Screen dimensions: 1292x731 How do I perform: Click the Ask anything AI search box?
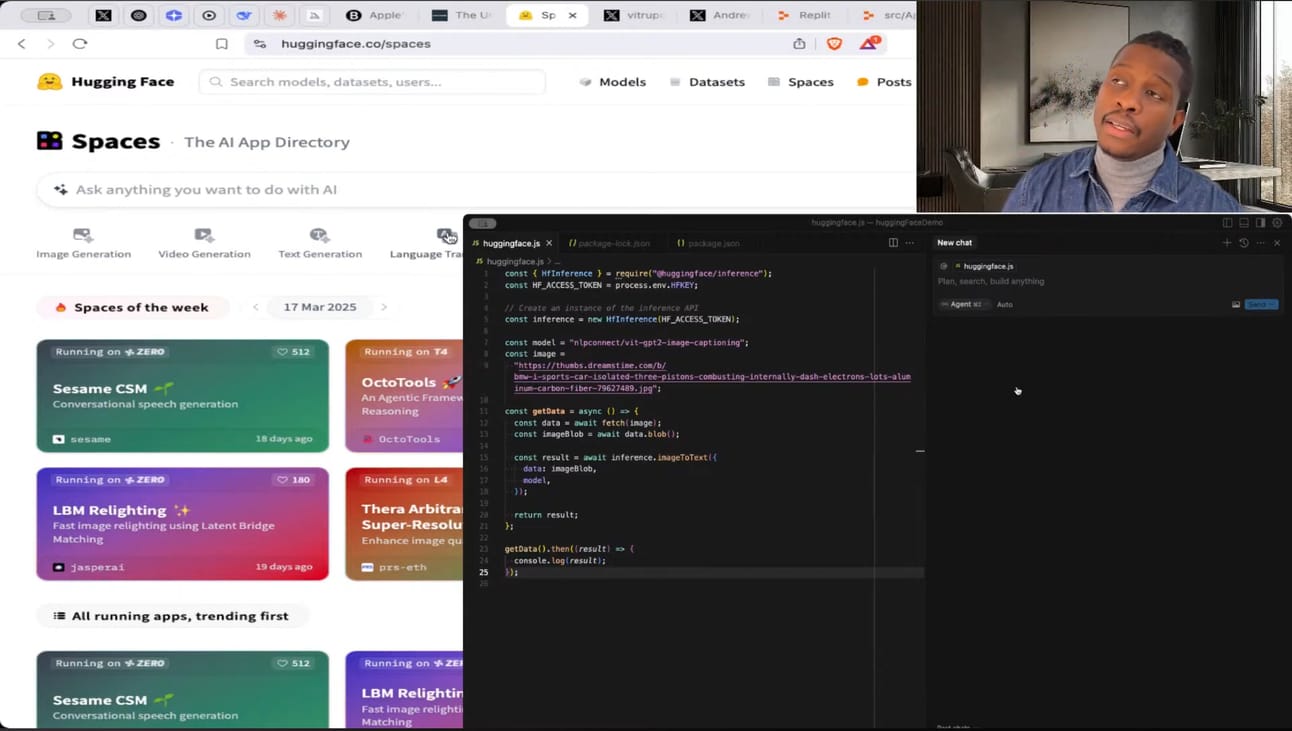476,190
